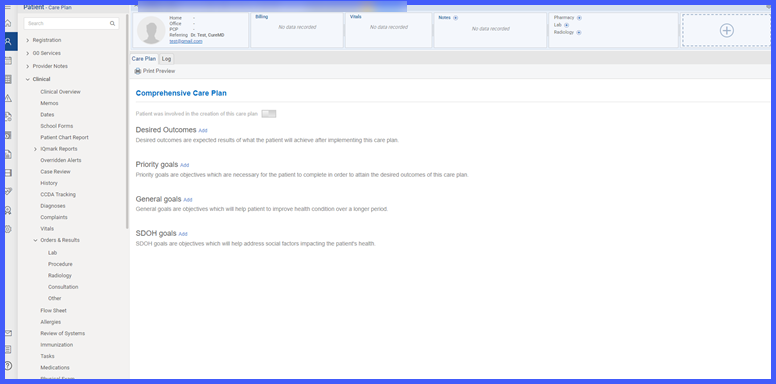
Task: Open the alert triangle icon in the sidebar
Action: [x=8, y=98]
